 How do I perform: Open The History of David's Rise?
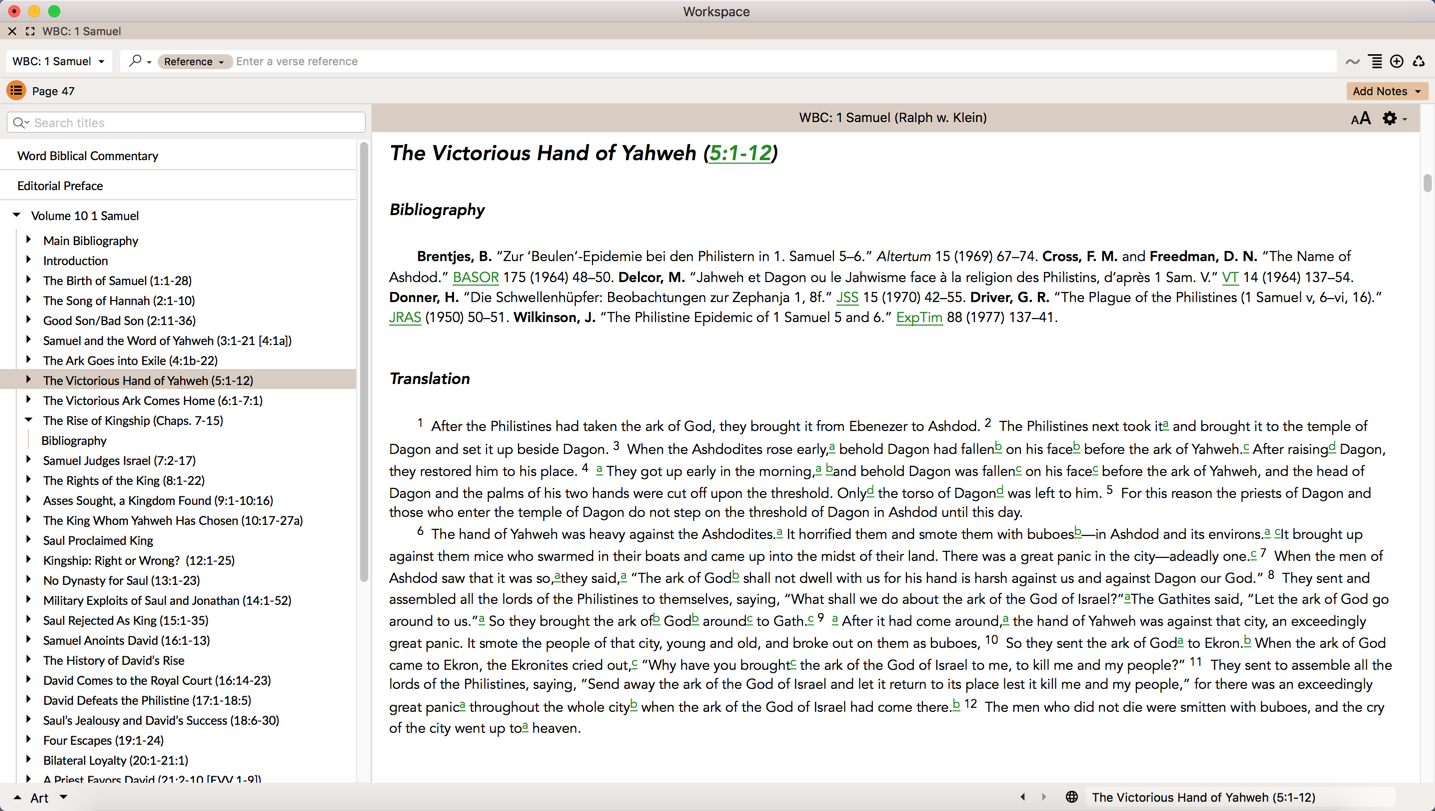[x=113, y=661]
